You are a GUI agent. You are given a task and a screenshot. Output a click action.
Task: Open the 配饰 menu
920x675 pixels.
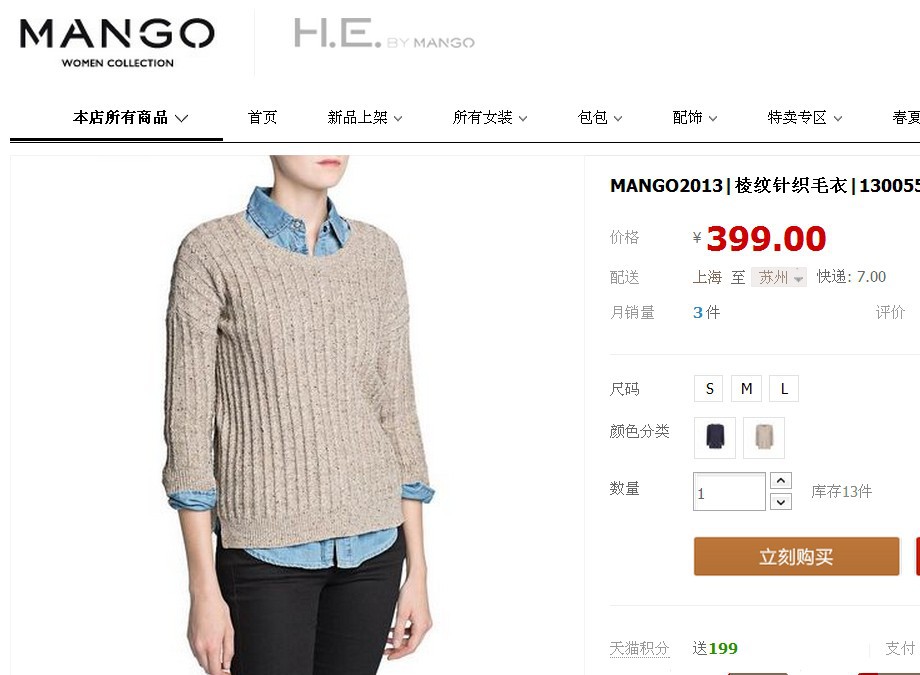pos(695,118)
